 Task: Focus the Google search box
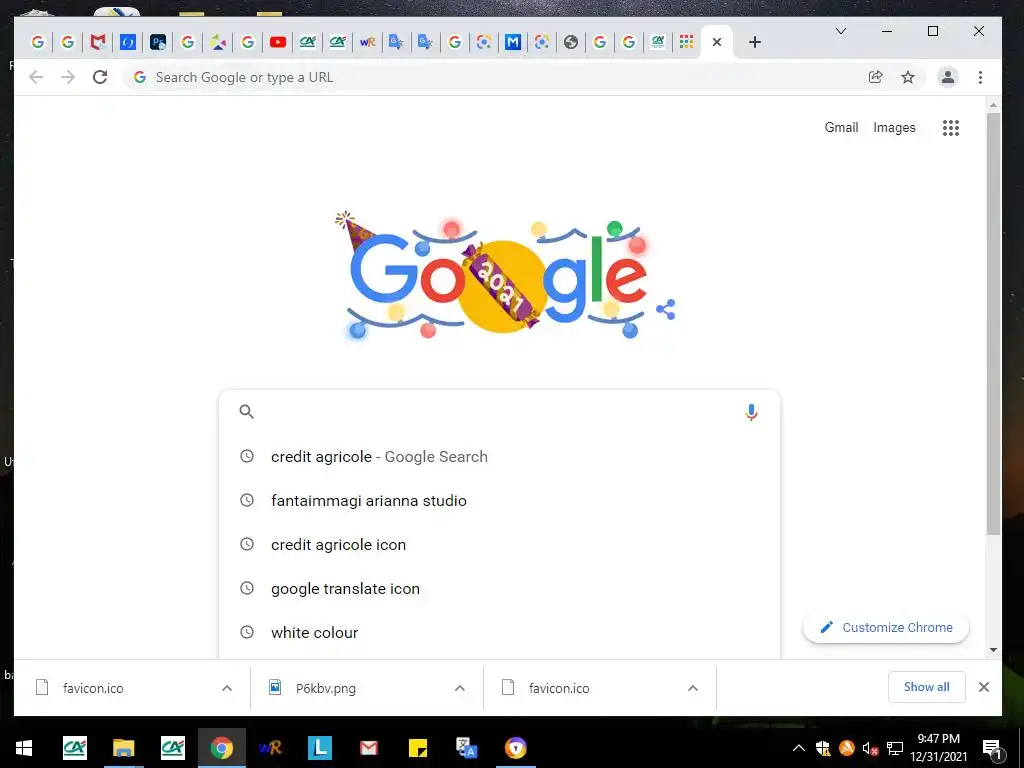tap(500, 411)
